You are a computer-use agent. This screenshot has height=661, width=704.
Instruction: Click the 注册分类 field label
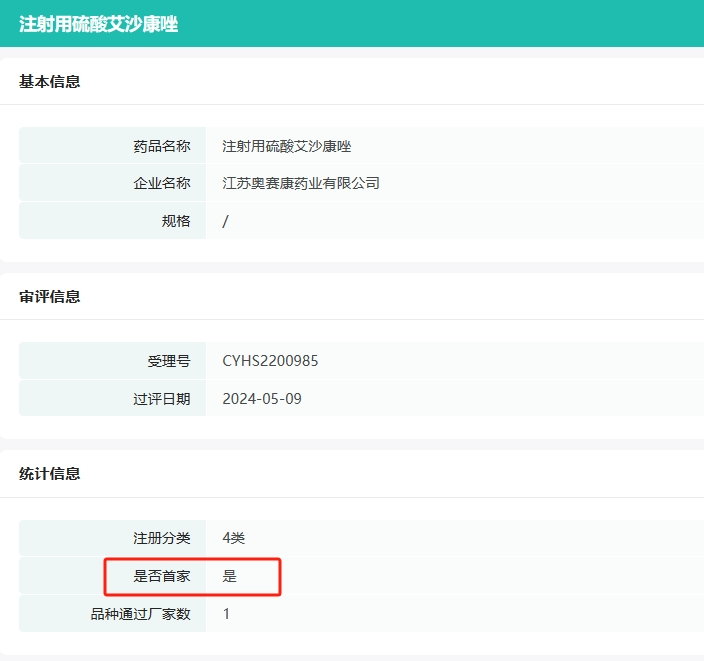161,538
